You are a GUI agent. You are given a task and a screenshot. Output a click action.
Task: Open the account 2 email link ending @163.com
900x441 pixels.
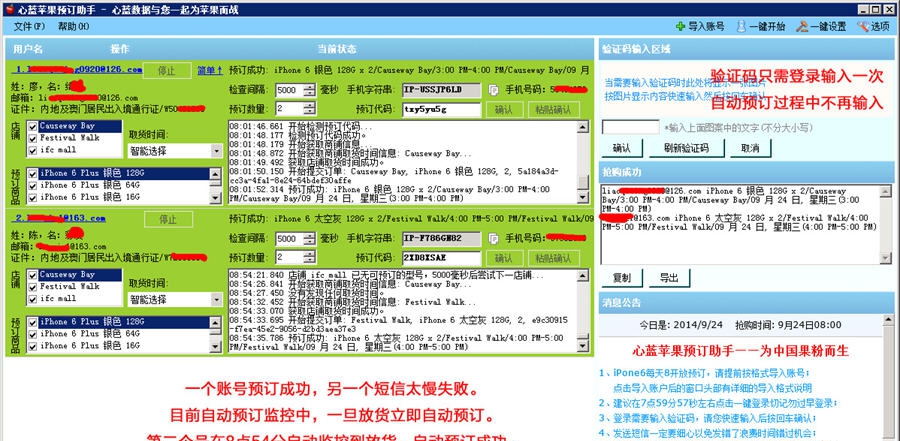coord(59,218)
